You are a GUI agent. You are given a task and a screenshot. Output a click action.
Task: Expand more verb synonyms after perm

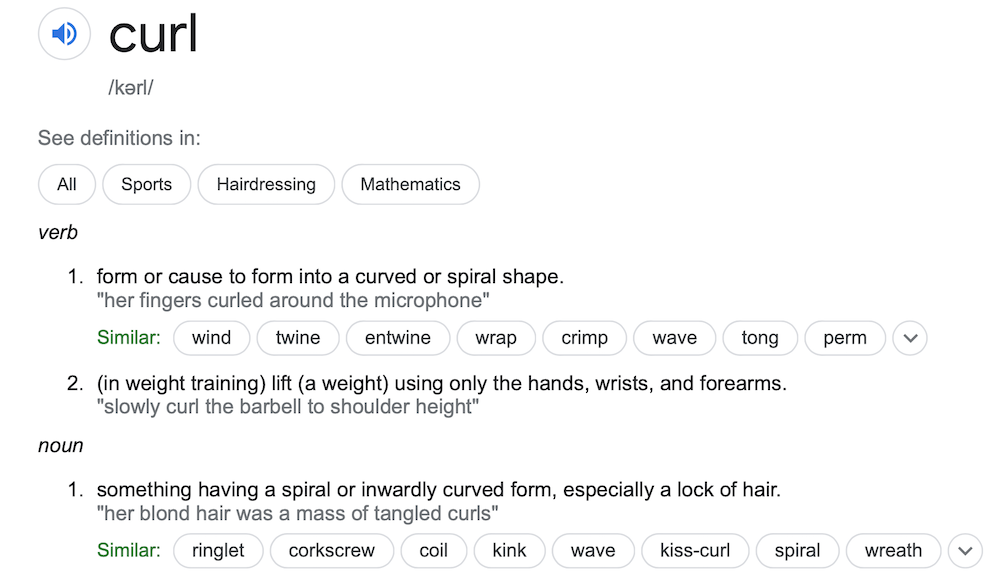910,338
